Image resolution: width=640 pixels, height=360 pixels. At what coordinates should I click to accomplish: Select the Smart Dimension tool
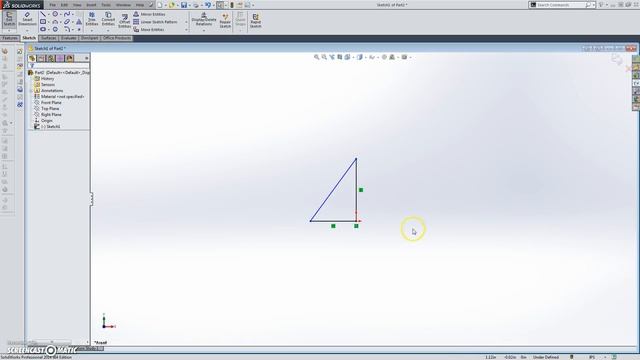tap(27, 19)
